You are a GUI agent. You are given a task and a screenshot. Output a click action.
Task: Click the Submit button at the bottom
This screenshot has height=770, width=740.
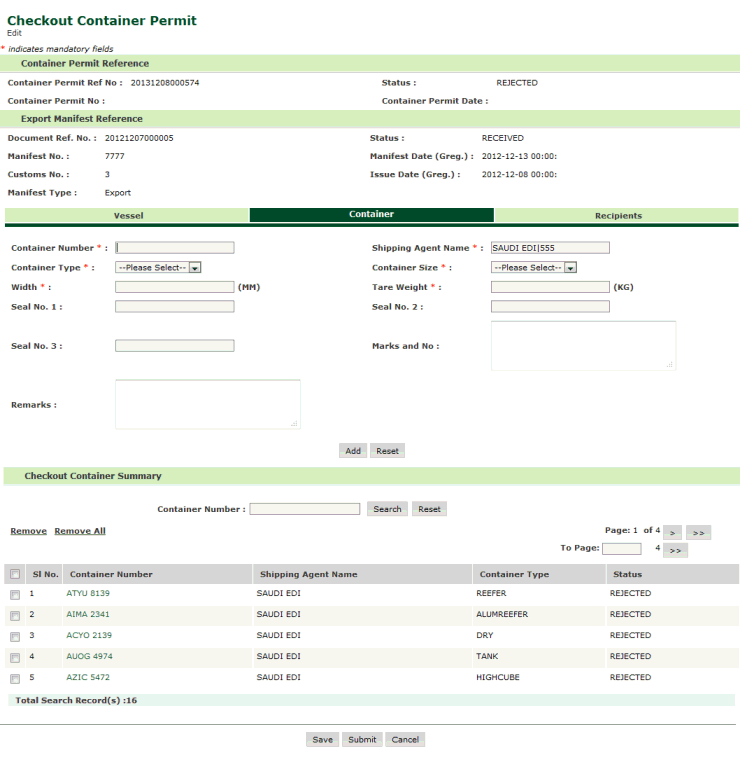point(361,740)
